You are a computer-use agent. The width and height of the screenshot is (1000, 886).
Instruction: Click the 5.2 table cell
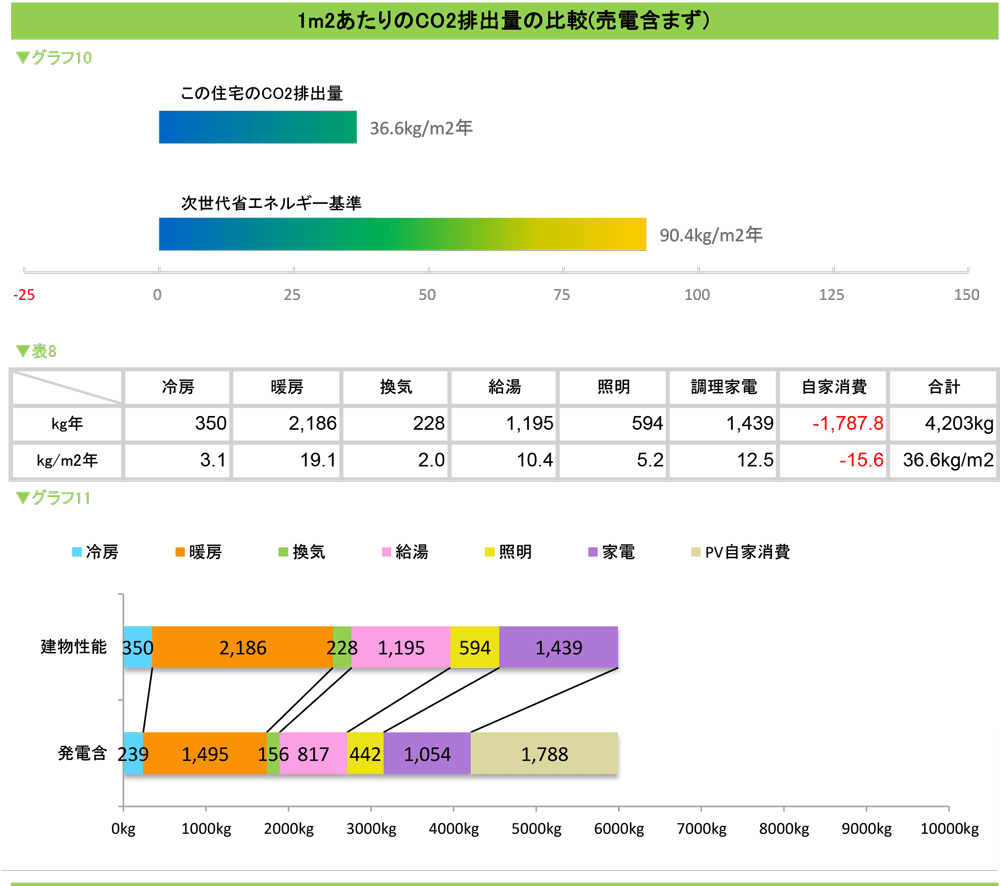(x=614, y=460)
